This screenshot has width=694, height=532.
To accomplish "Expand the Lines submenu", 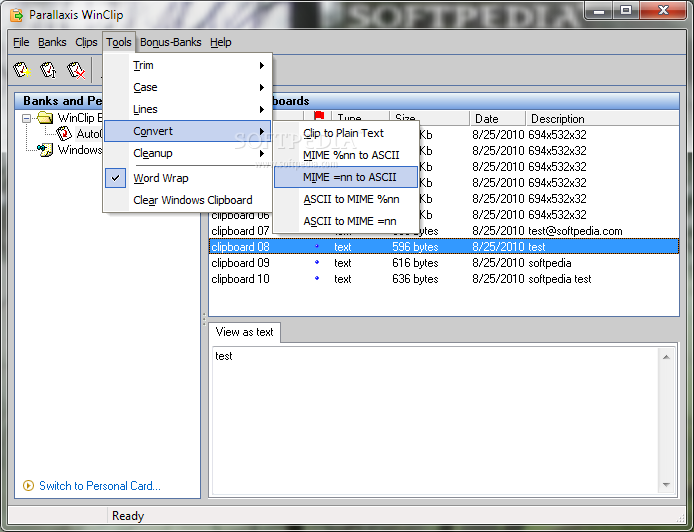I will [x=188, y=109].
